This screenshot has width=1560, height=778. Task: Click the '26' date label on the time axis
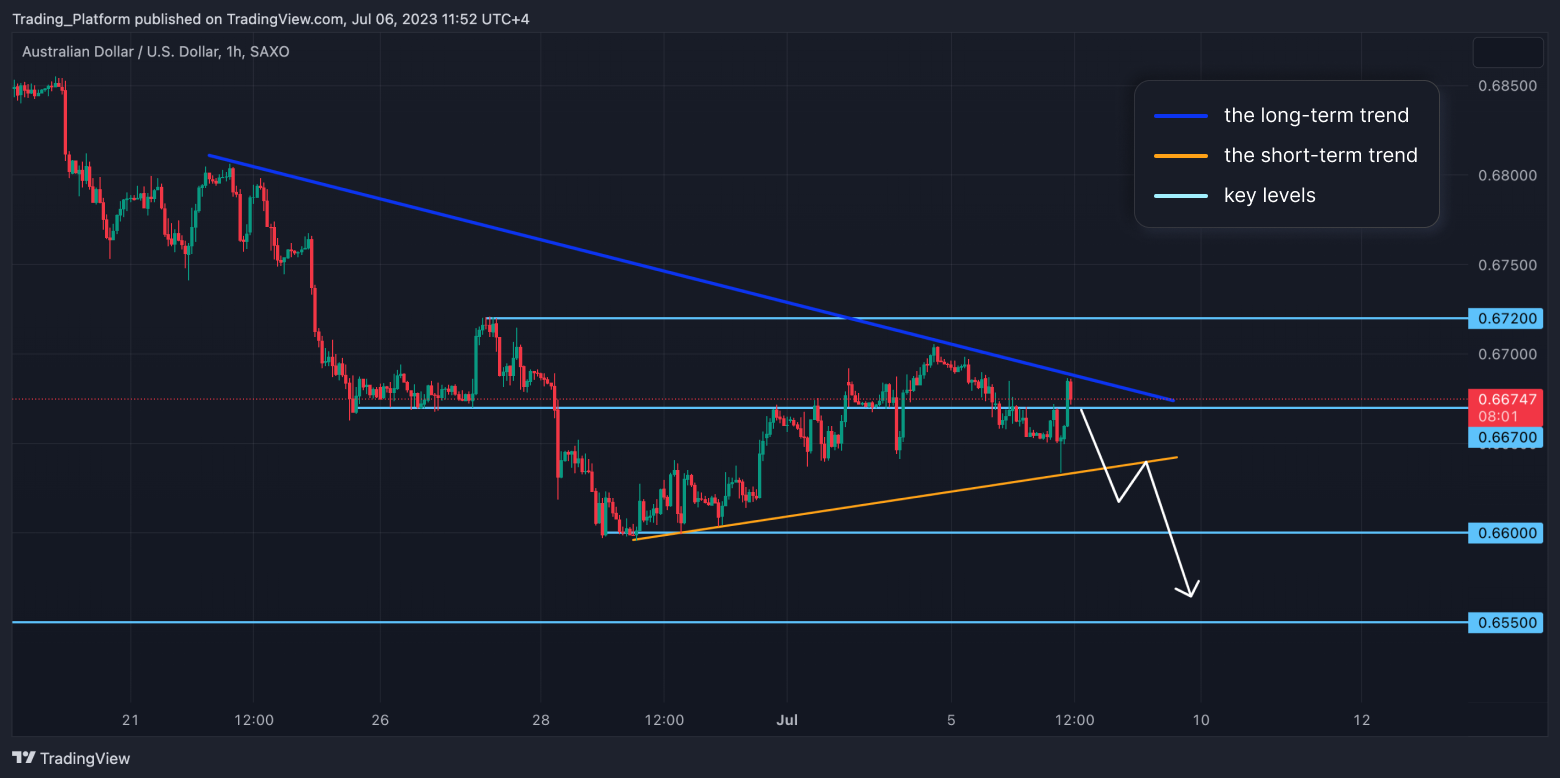pos(379,720)
